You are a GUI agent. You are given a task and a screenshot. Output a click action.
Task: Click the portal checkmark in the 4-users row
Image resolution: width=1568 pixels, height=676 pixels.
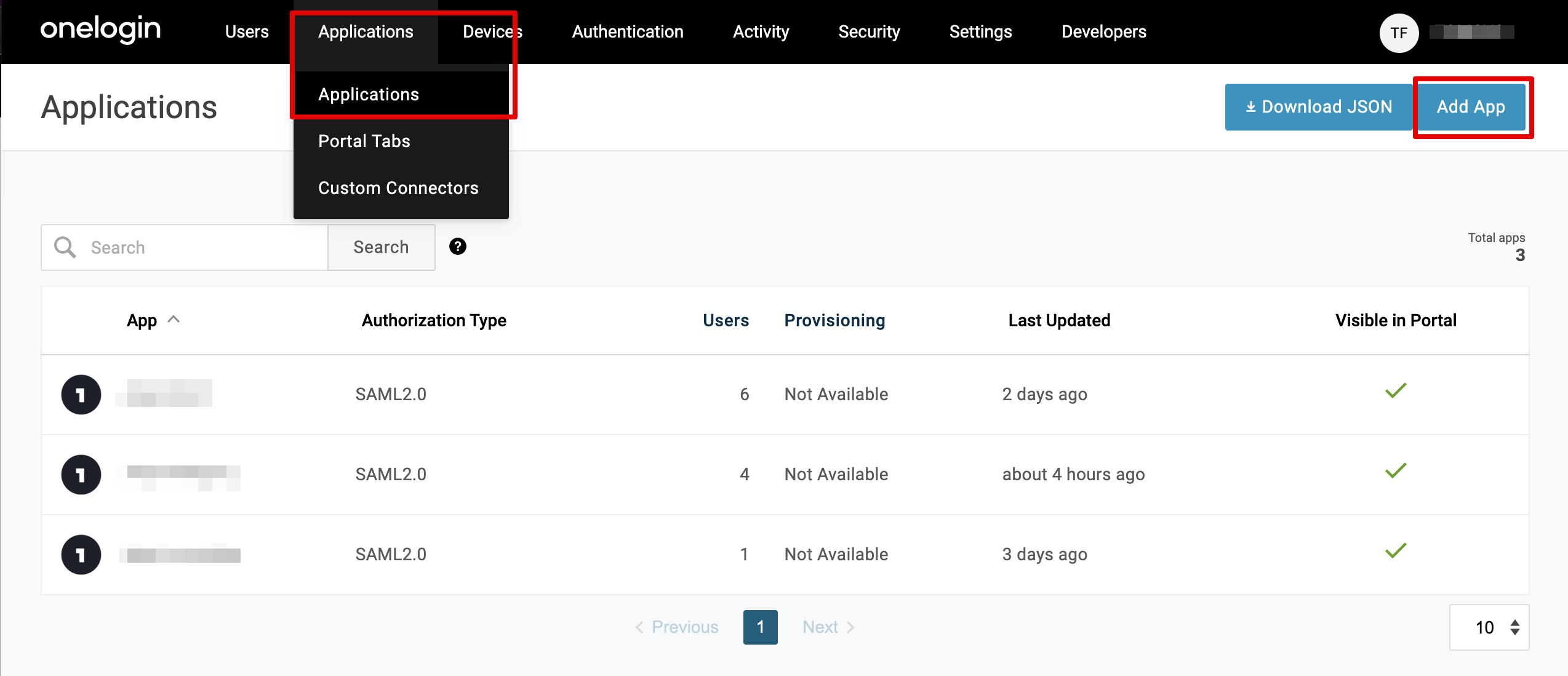point(1396,471)
